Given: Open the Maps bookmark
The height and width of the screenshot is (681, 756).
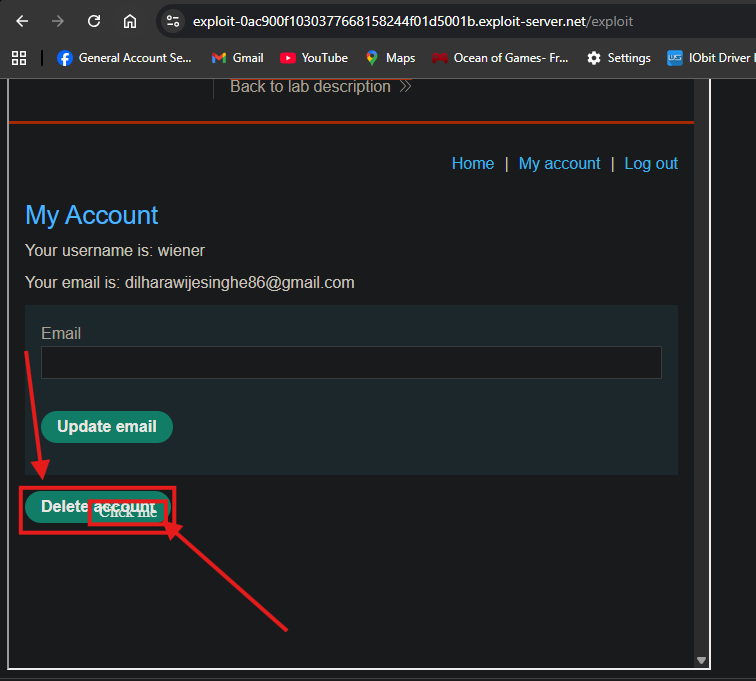Looking at the screenshot, I should coord(390,58).
